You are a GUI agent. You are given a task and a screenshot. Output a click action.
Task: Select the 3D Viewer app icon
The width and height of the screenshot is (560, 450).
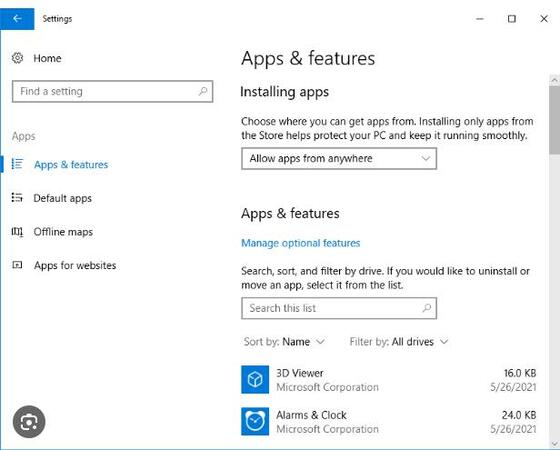(x=255, y=379)
